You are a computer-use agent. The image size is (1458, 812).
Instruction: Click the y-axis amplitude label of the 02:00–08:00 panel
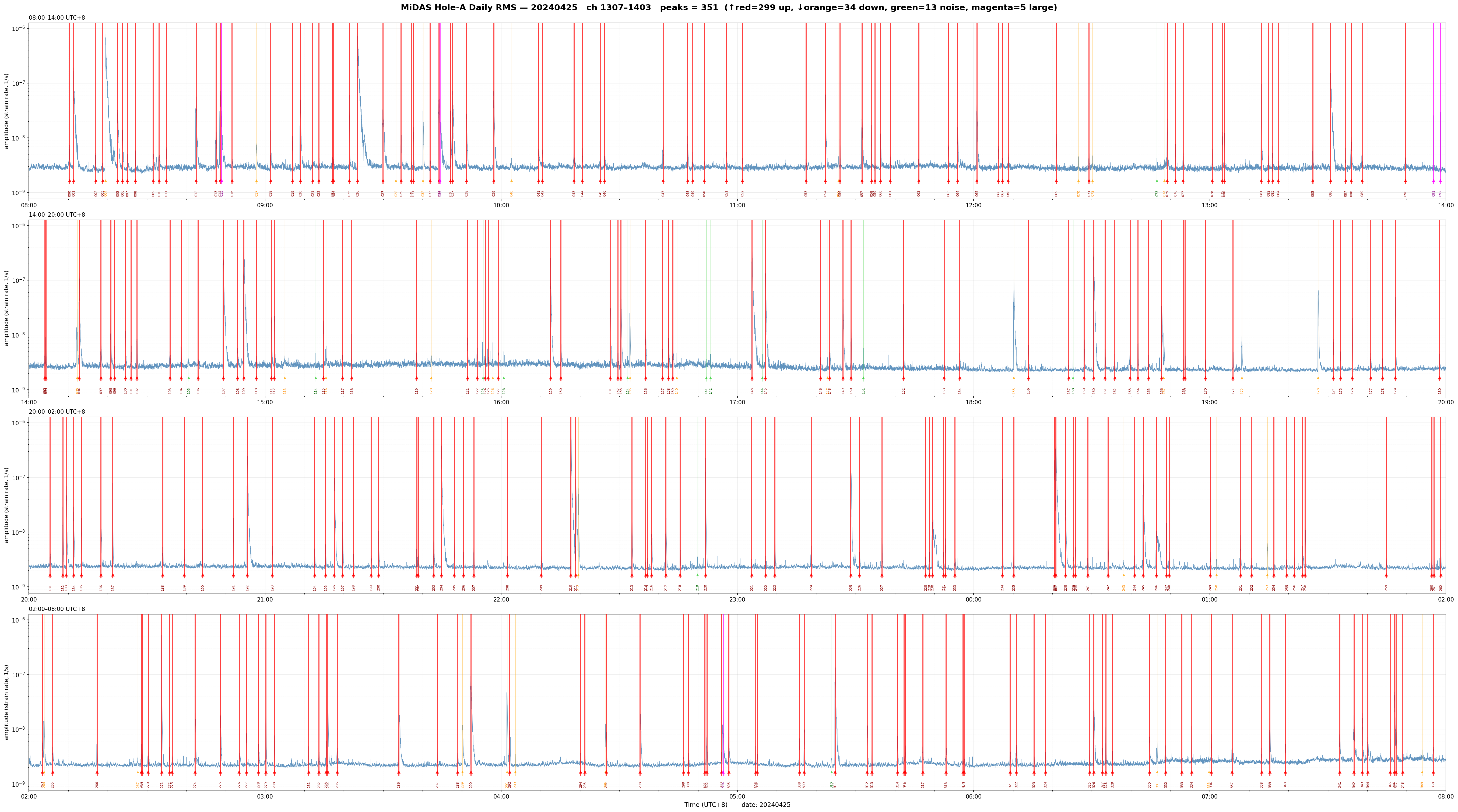point(7,702)
